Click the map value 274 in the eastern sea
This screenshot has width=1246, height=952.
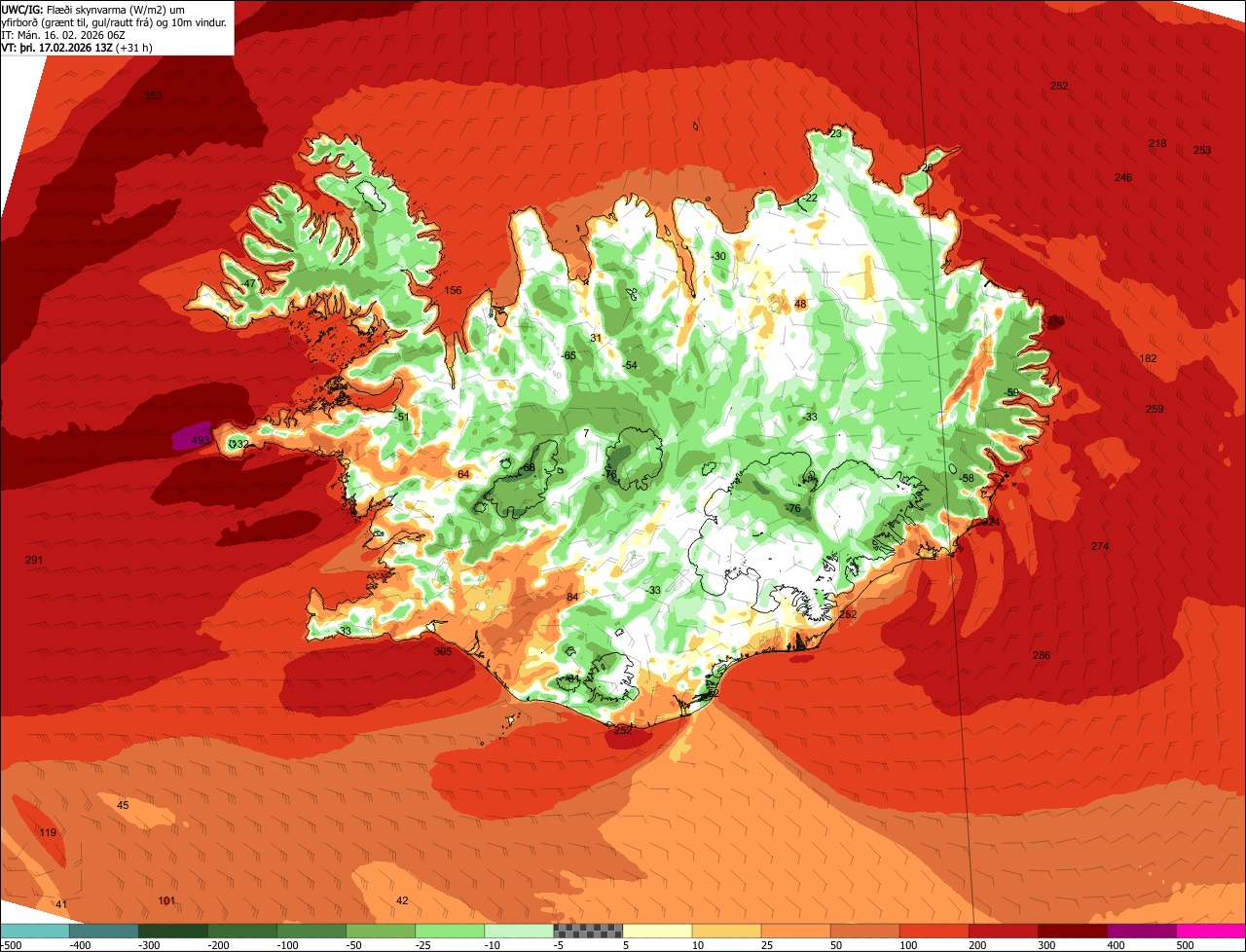[1100, 546]
